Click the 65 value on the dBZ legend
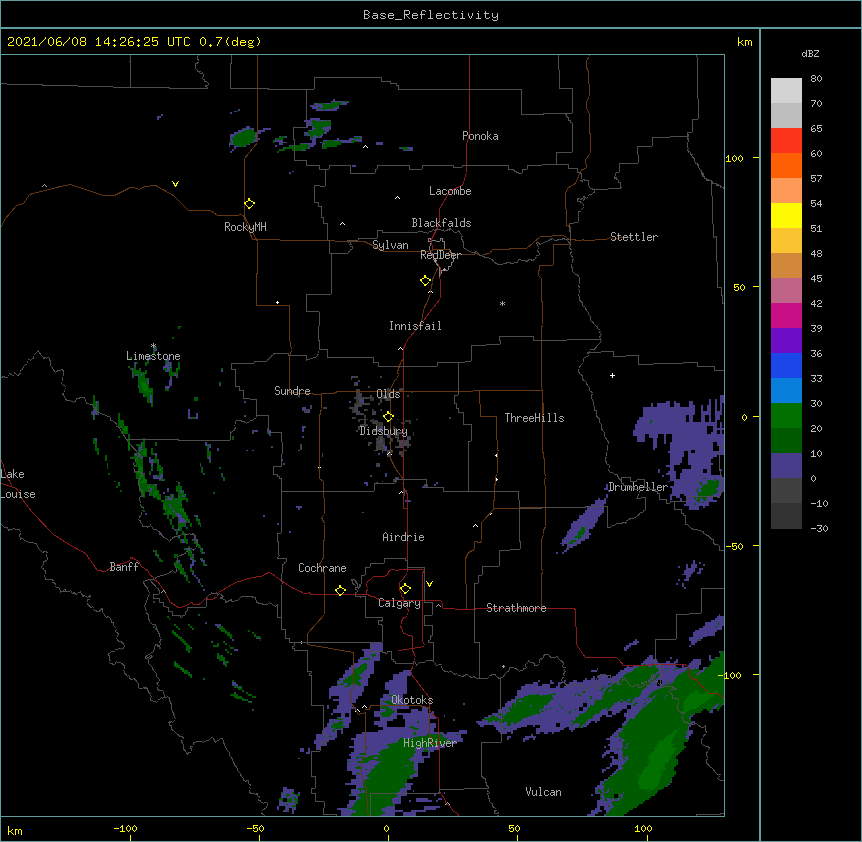This screenshot has width=862, height=842. [816, 129]
